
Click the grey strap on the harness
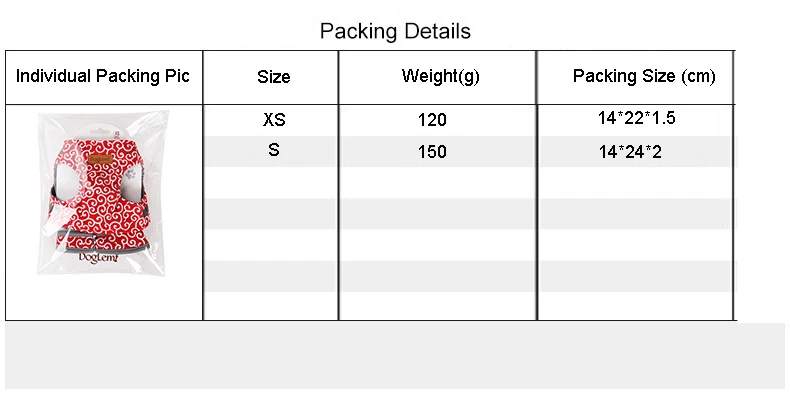[102, 237]
